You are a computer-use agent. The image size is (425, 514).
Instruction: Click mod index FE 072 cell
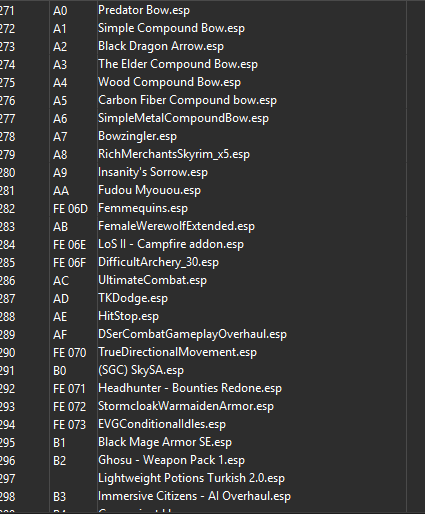click(70, 407)
